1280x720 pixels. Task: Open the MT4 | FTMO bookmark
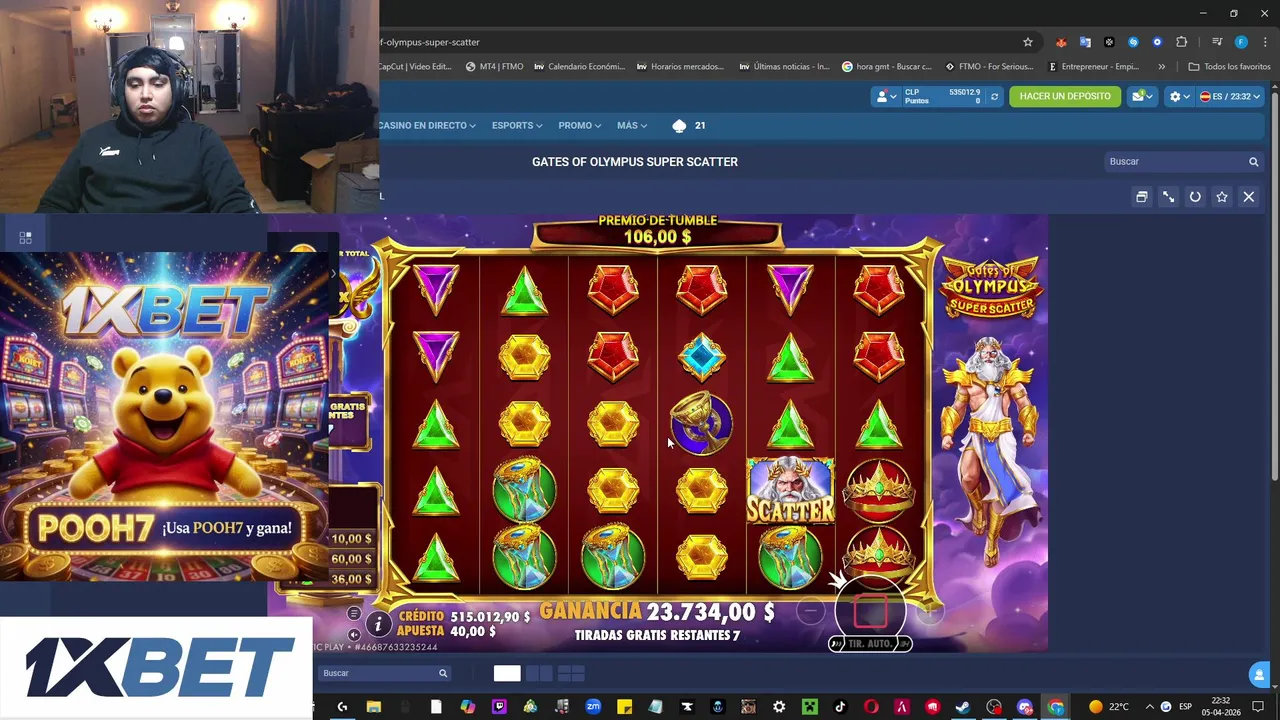click(x=494, y=67)
